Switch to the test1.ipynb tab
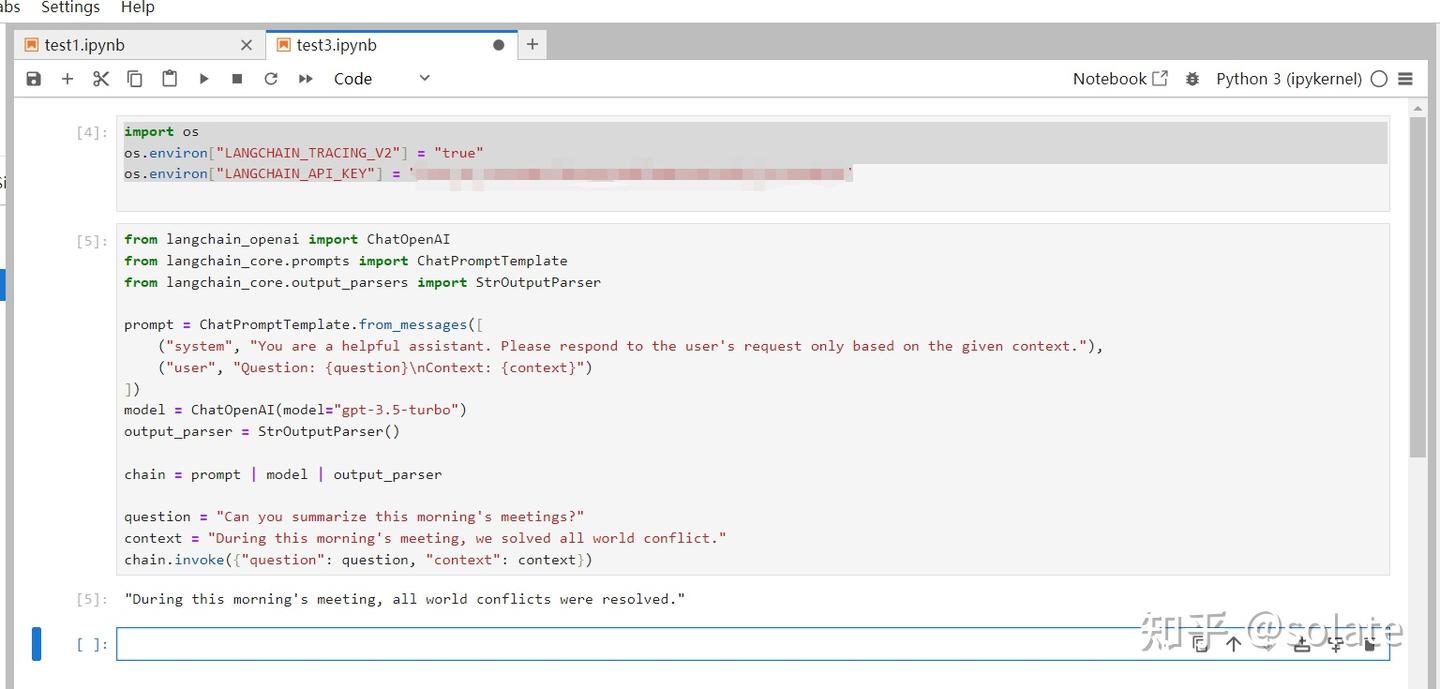This screenshot has width=1440, height=689. (x=85, y=45)
